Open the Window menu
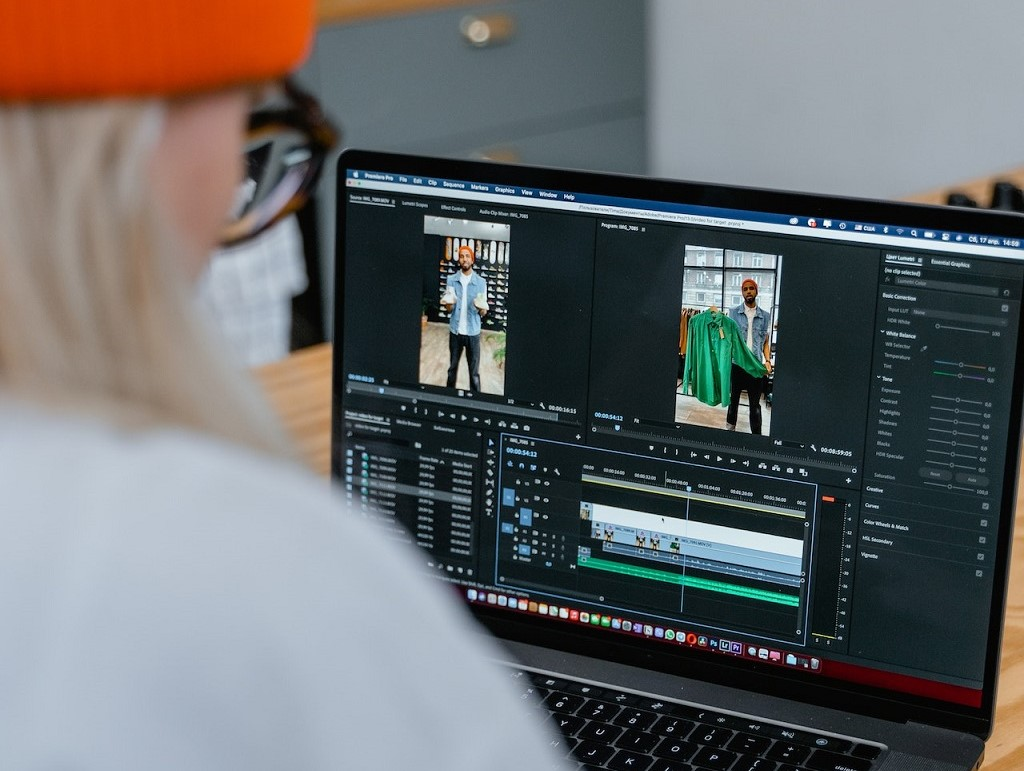The height and width of the screenshot is (771, 1024). click(548, 195)
